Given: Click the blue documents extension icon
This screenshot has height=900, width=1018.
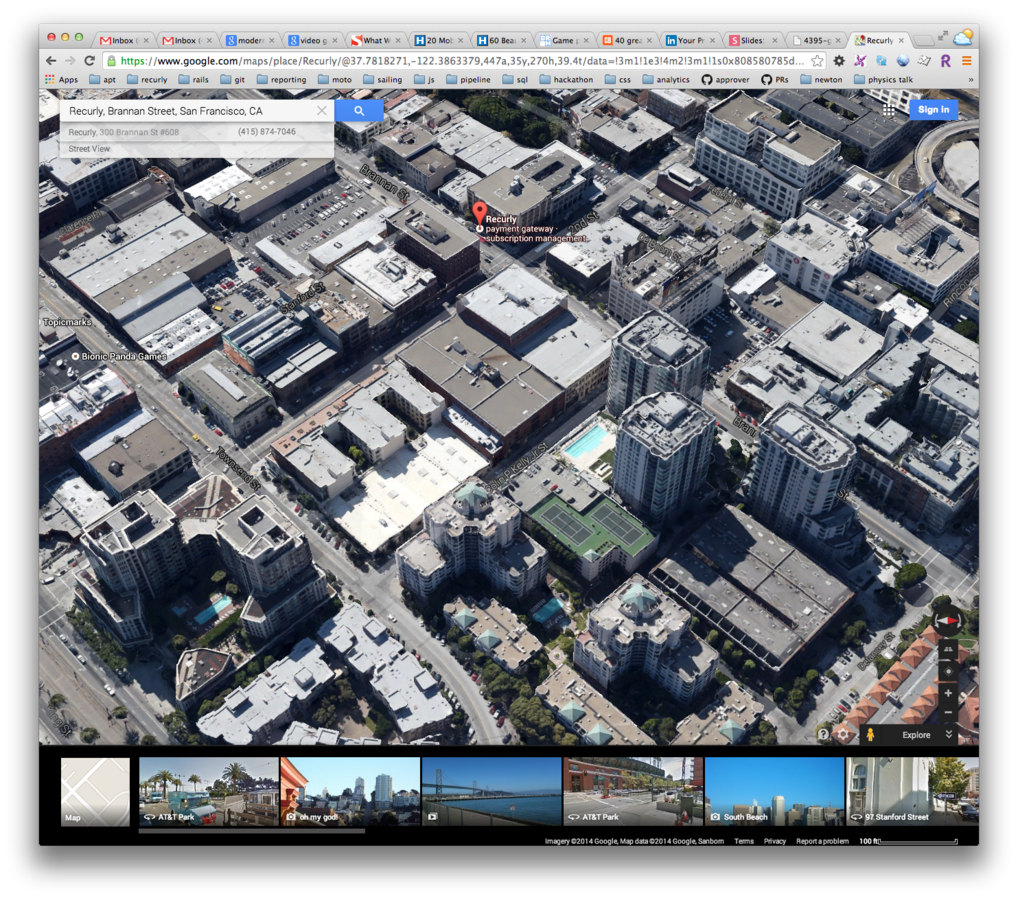Looking at the screenshot, I should 882,60.
